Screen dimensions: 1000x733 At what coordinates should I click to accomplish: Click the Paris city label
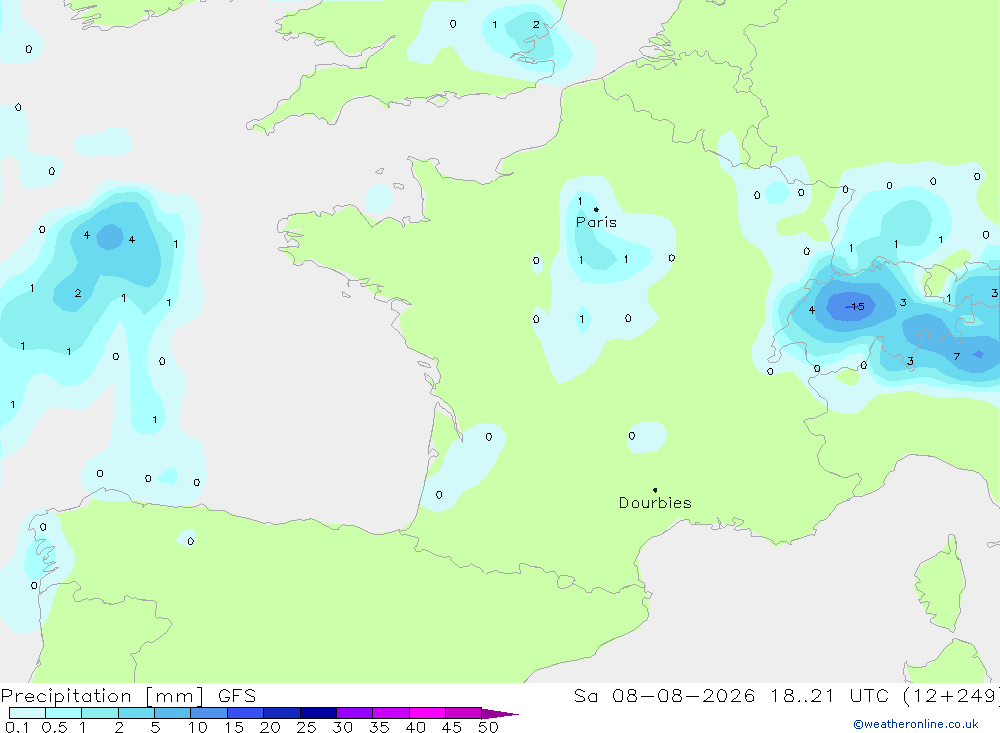tap(596, 222)
